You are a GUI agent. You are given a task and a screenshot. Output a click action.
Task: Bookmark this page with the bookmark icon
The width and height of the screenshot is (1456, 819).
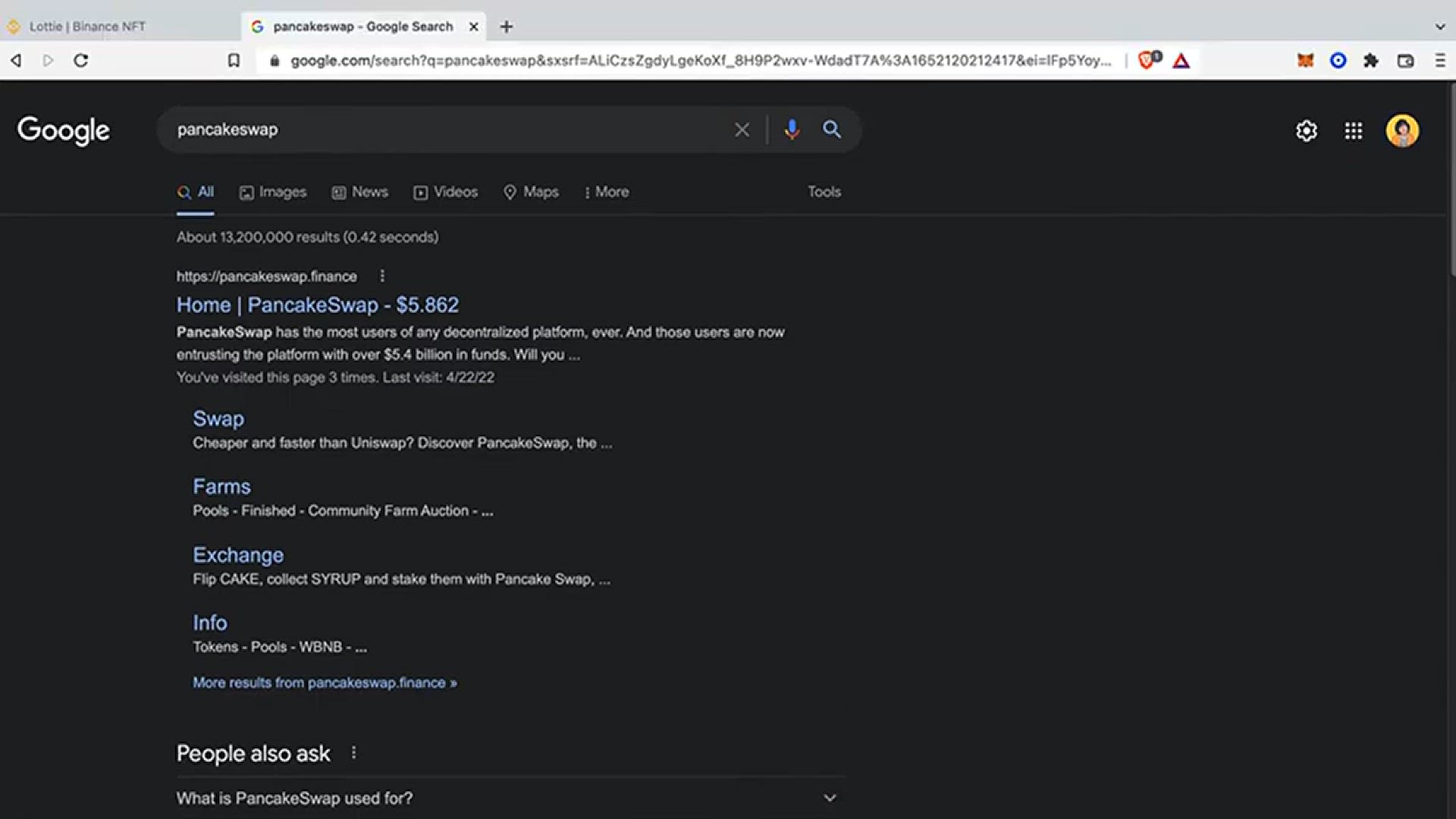(x=234, y=61)
